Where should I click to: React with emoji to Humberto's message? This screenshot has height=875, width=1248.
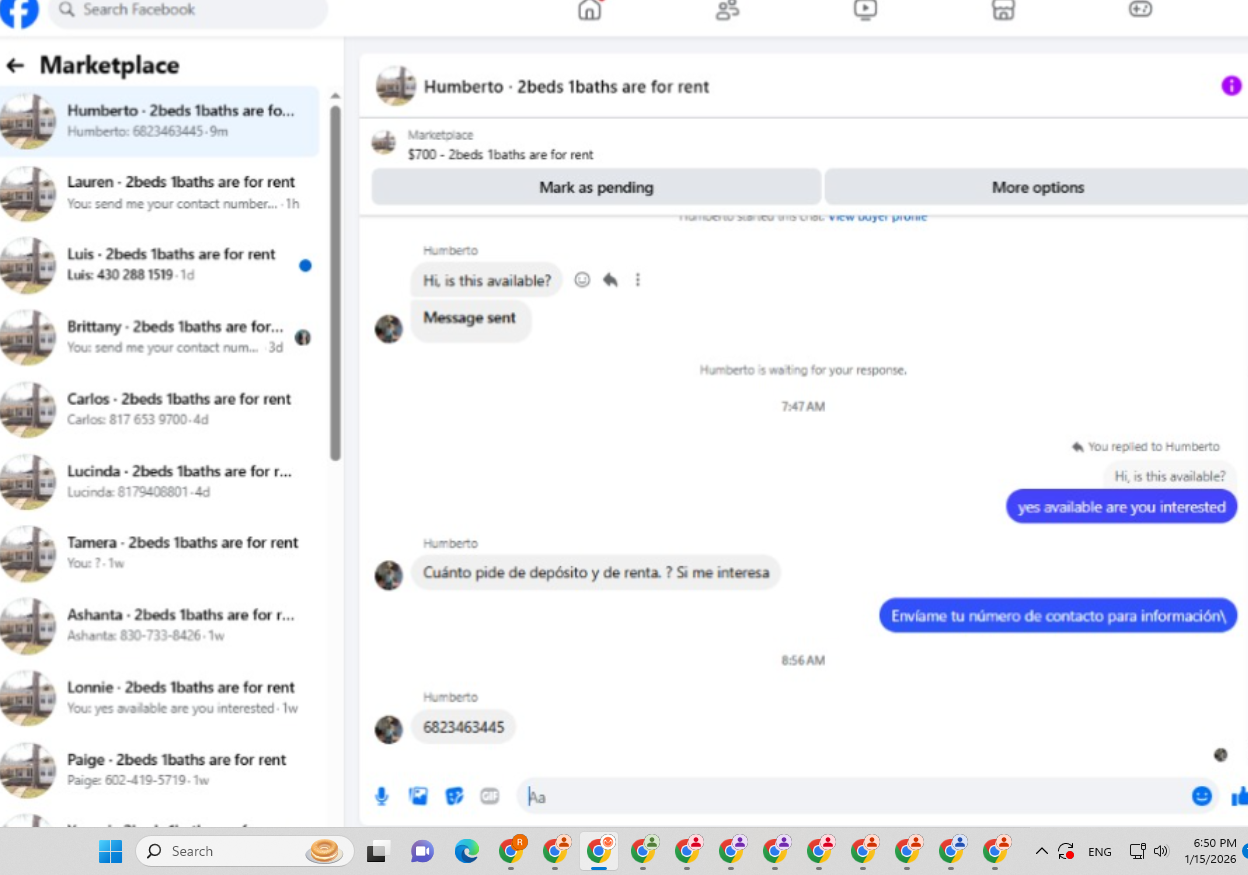[x=582, y=280]
